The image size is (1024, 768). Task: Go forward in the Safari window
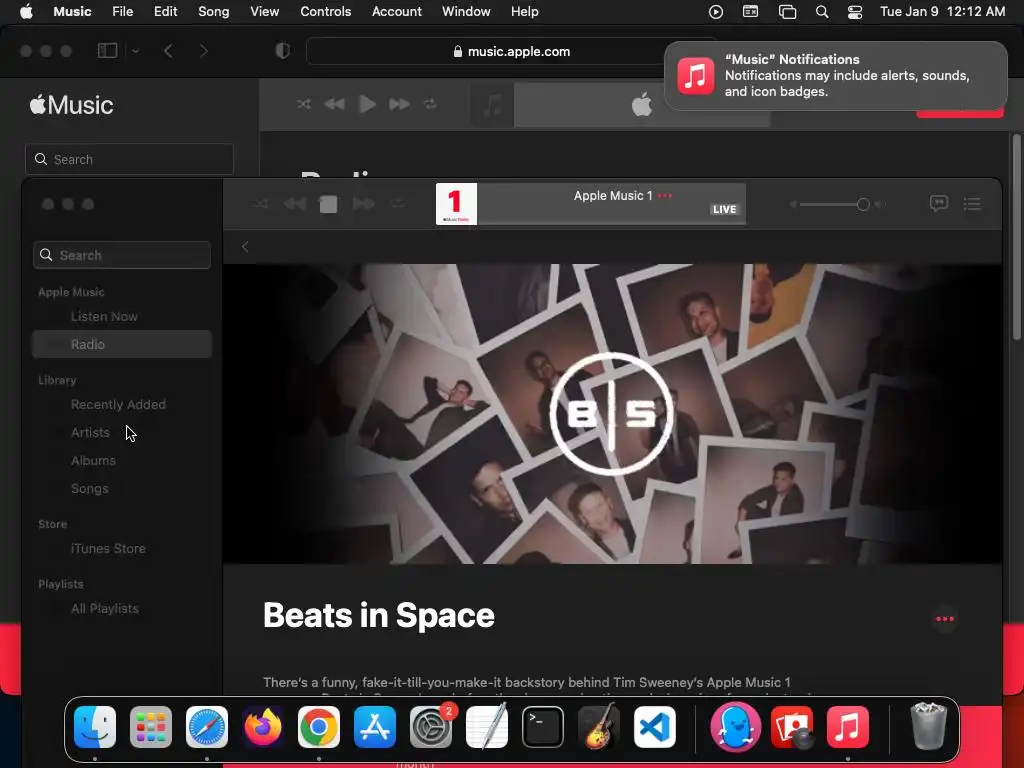click(203, 51)
